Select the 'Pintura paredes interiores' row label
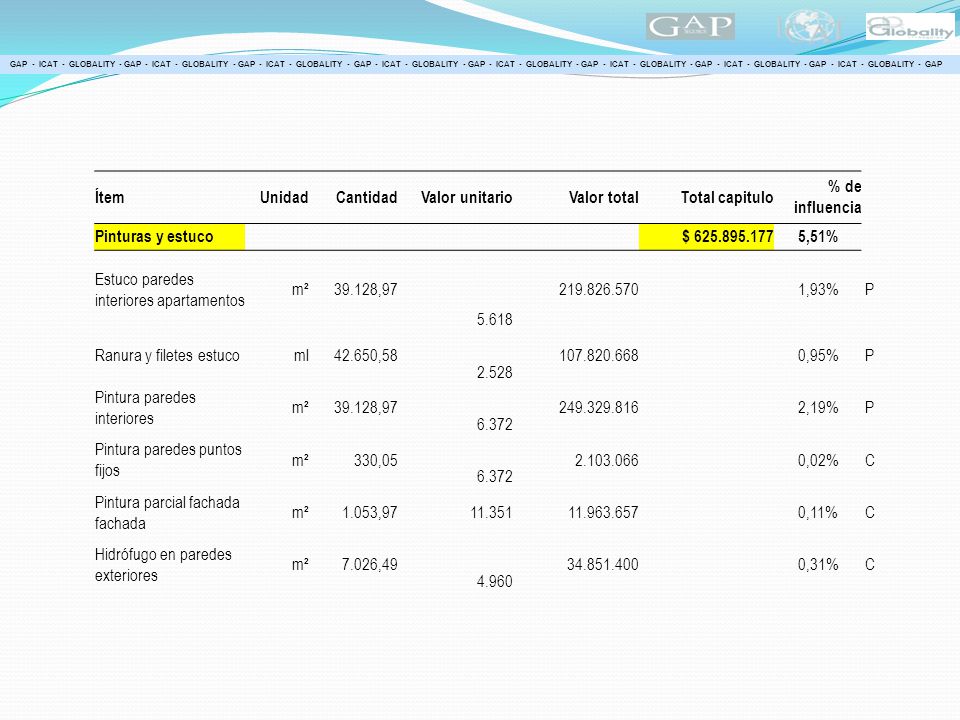This screenshot has height=720, width=960. point(145,408)
